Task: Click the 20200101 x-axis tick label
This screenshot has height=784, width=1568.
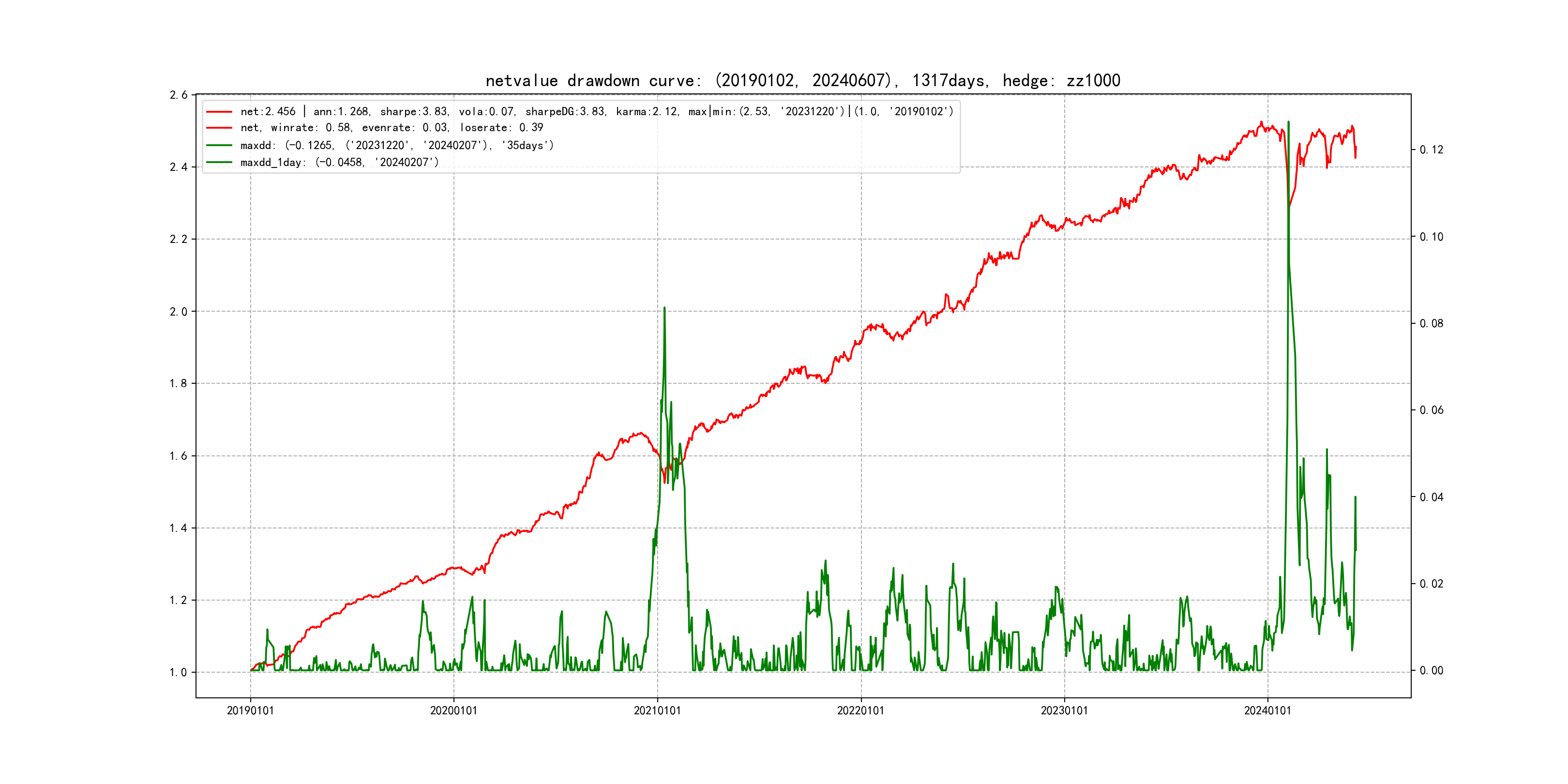Action: click(453, 711)
